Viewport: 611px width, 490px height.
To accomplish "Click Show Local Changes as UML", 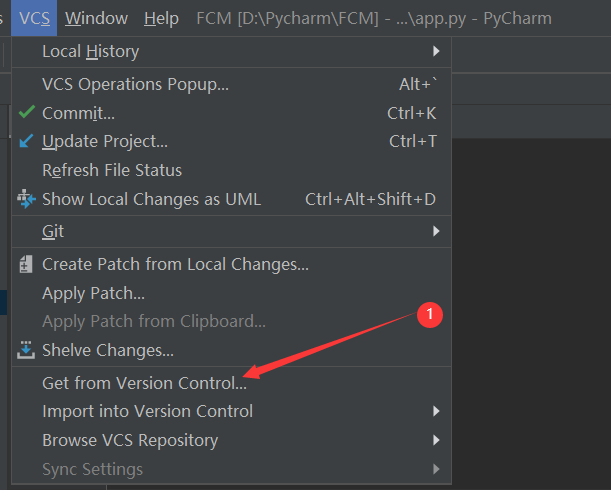I will pyautogui.click(x=151, y=199).
